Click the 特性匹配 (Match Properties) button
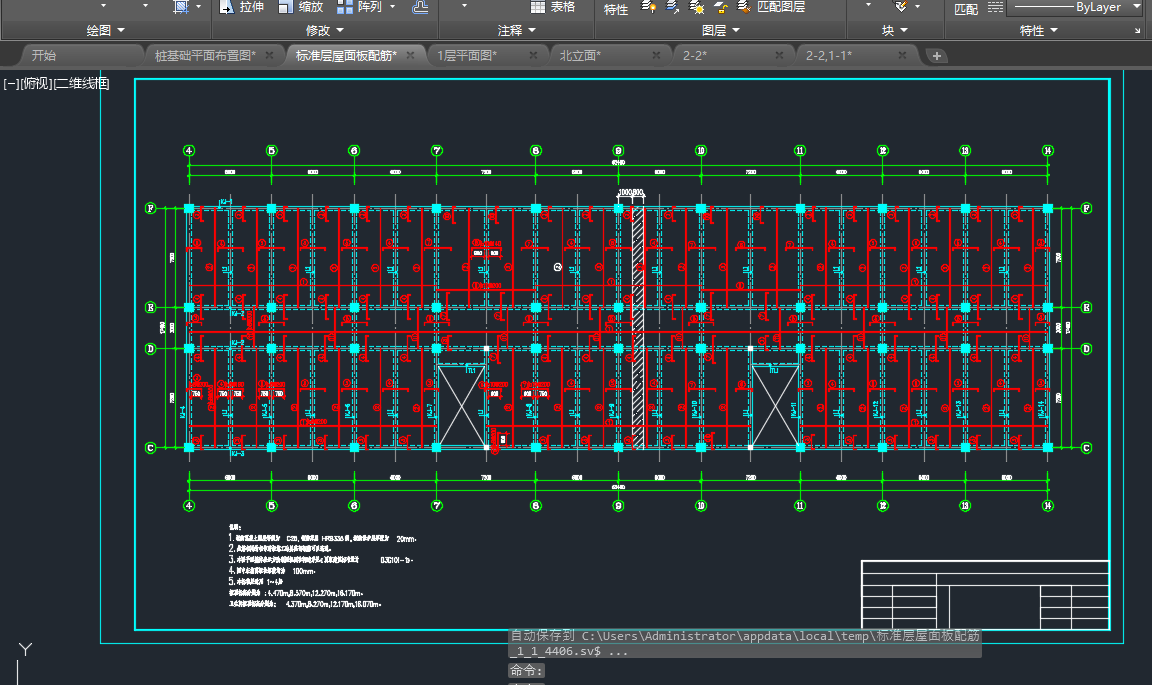 pyautogui.click(x=965, y=9)
